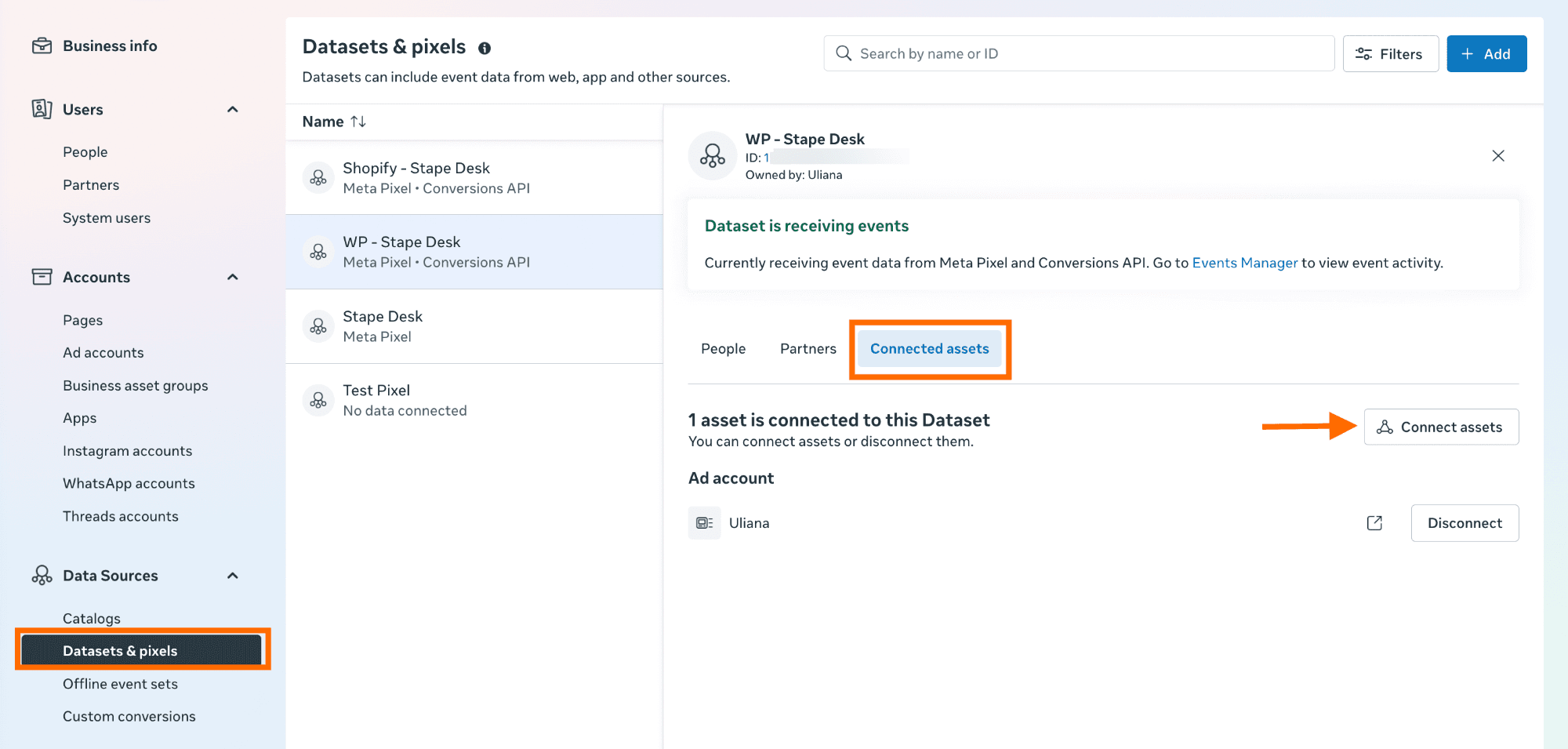This screenshot has height=749, width=1568.
Task: Collapse the Users section chevron
Action: coord(233,110)
